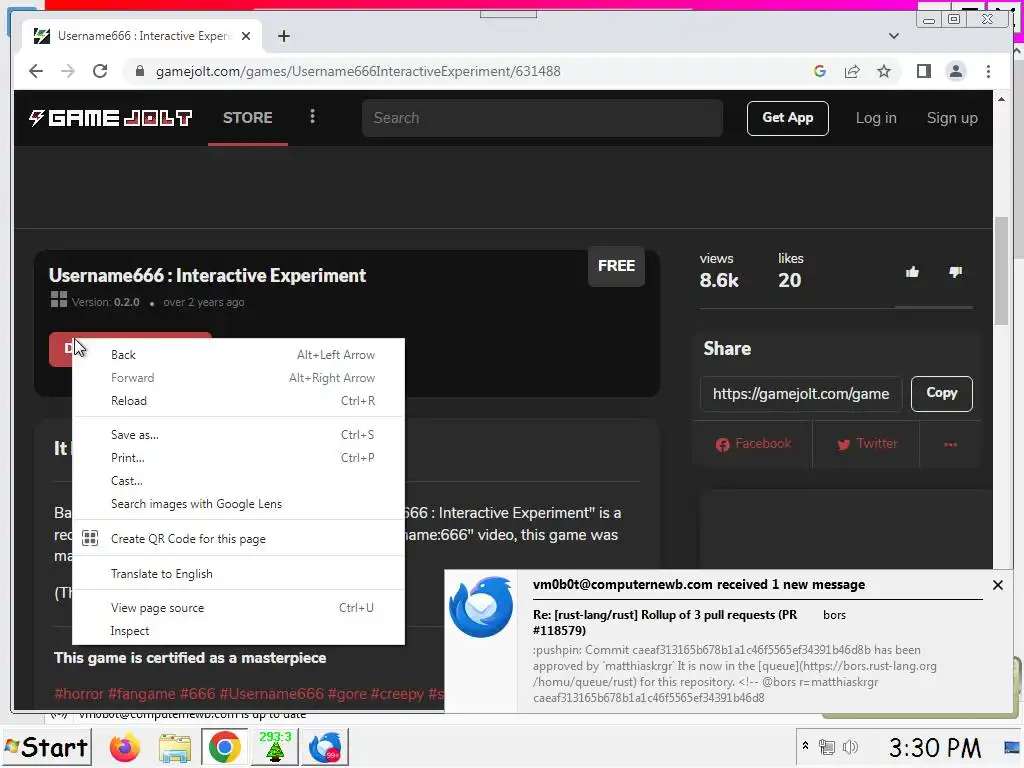The image size is (1024, 768).
Task: Choose Cast... in context menu
Action: (238, 481)
